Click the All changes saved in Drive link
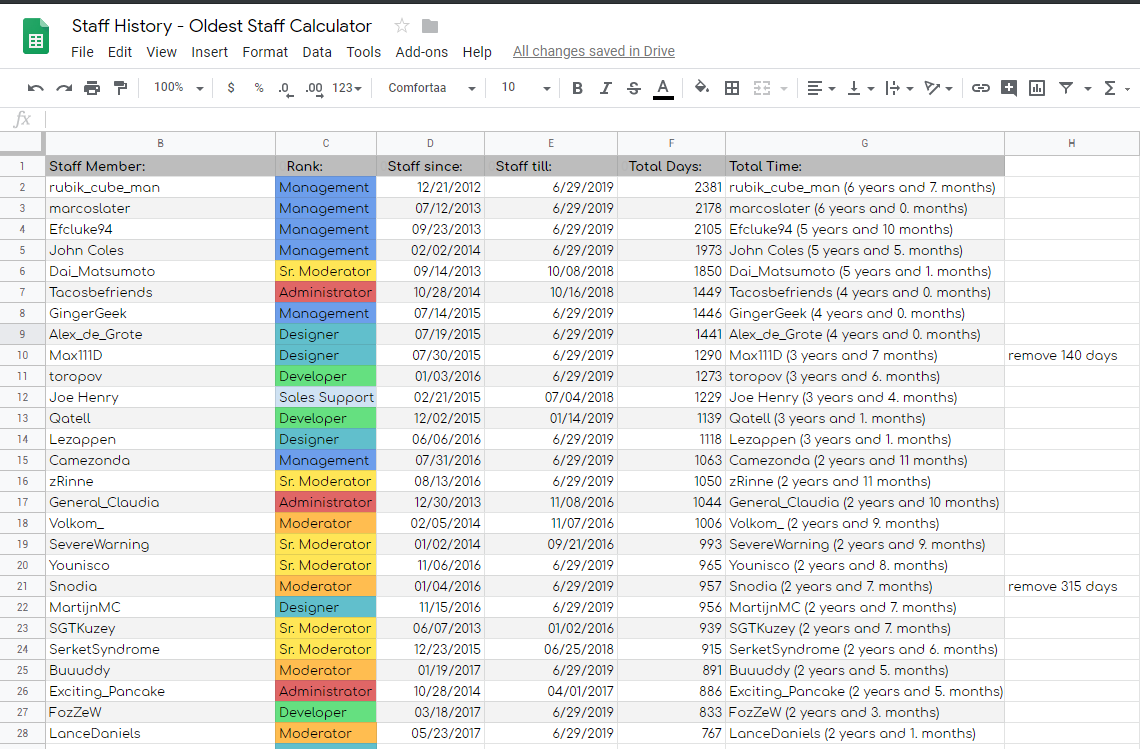The height and width of the screenshot is (749, 1140). point(593,52)
